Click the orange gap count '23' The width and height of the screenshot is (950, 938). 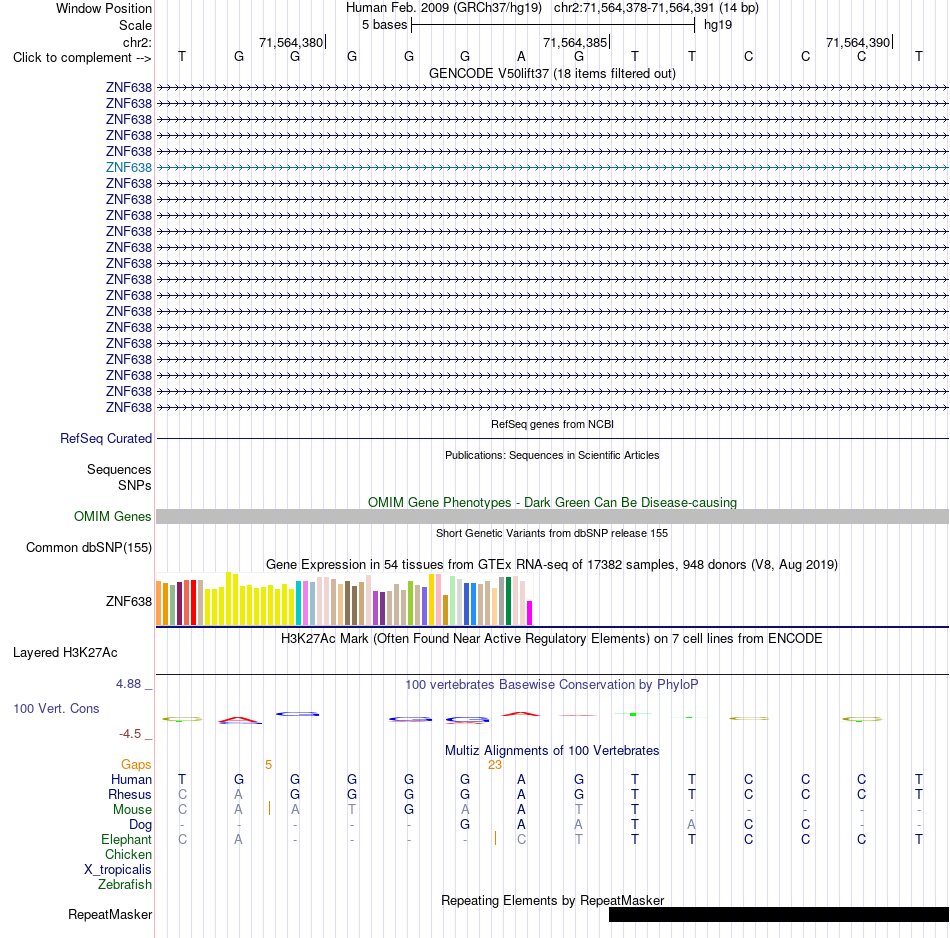point(494,765)
